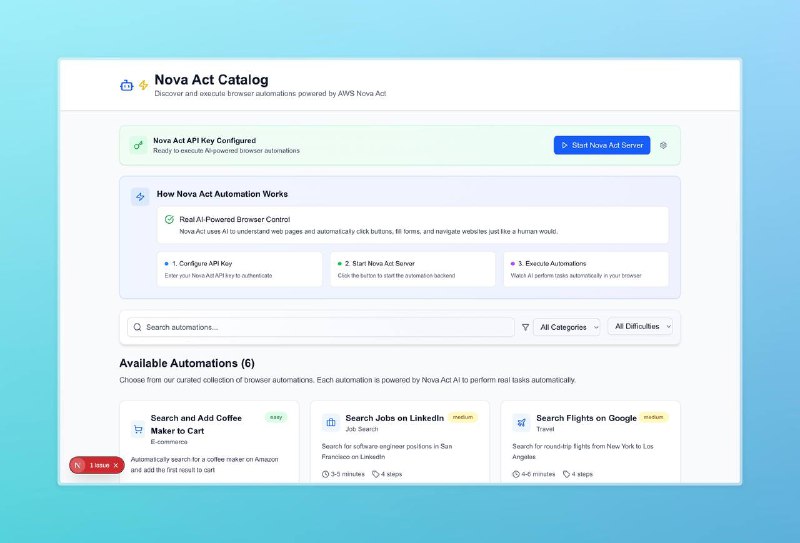The image size is (800, 543).
Task: Open the All Categories dropdown
Action: click(567, 327)
